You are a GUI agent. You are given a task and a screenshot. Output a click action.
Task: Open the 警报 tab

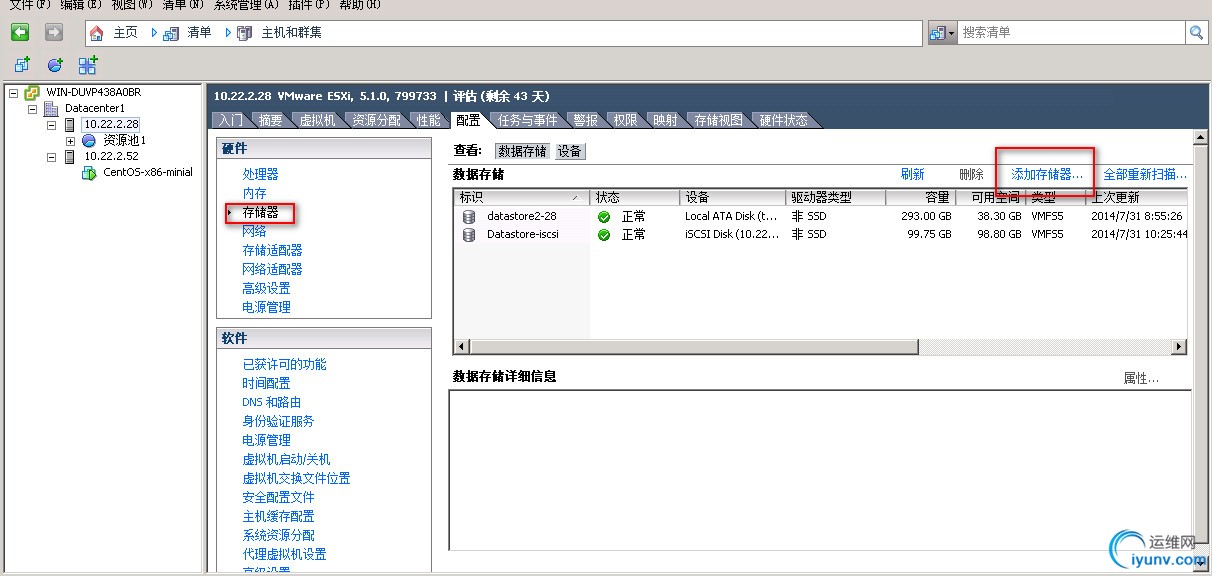click(x=585, y=120)
